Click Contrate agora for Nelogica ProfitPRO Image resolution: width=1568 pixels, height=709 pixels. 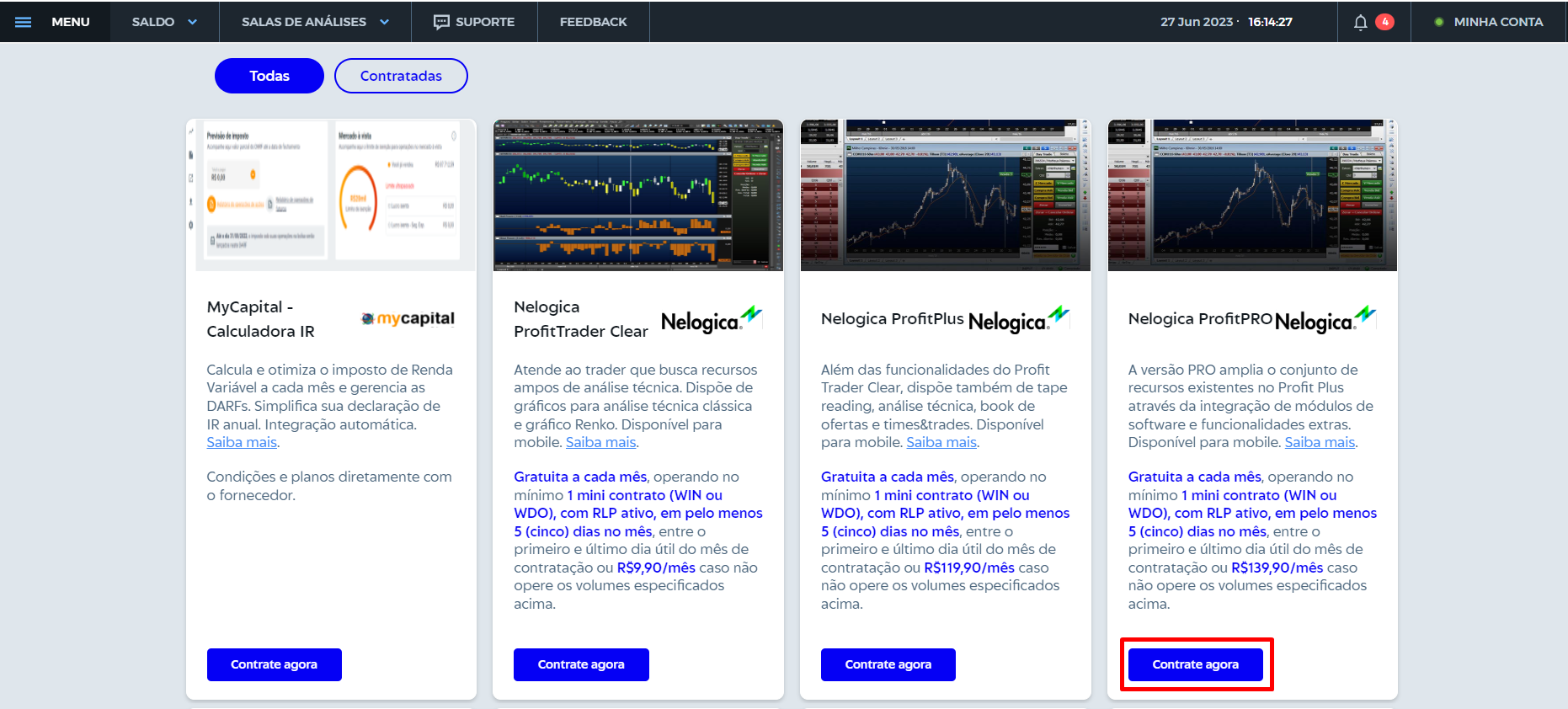[x=1196, y=664]
